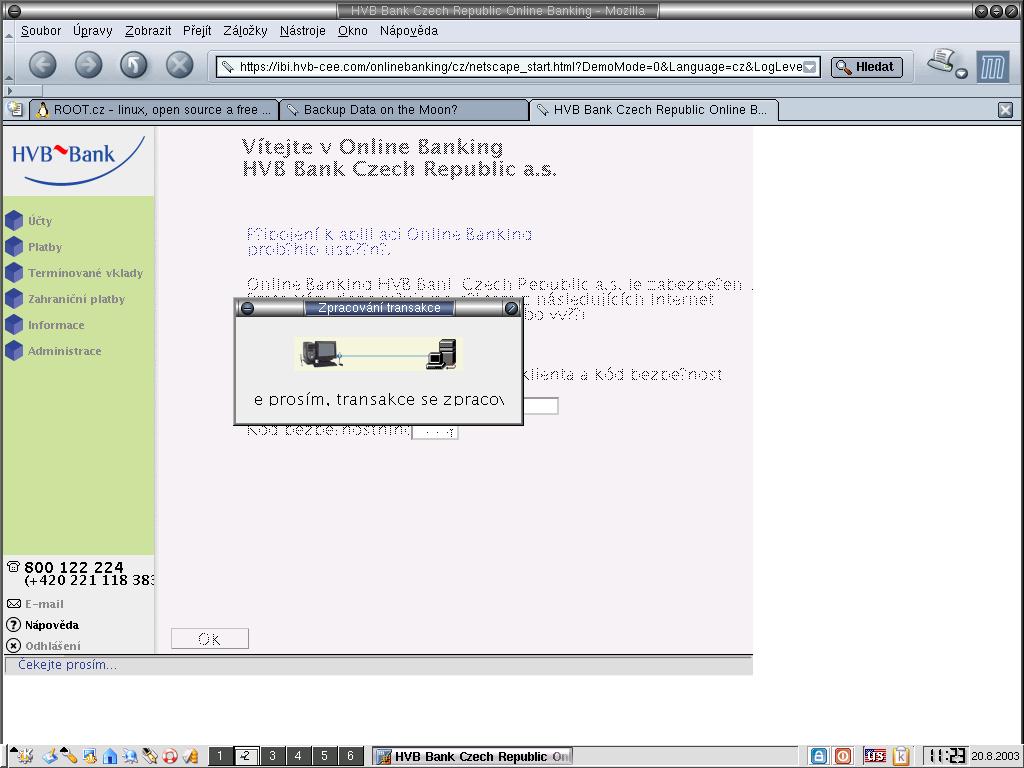
Task: Click the Ok button at page bottom
Action: (210, 639)
